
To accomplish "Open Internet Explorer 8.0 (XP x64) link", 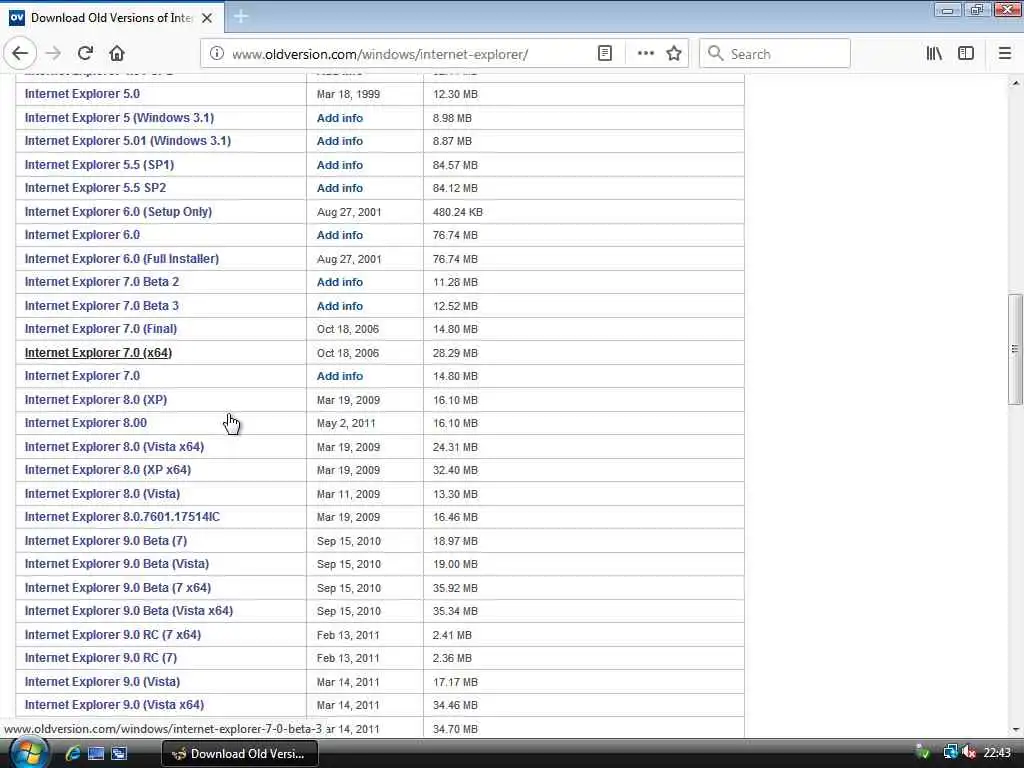I will [x=108, y=470].
